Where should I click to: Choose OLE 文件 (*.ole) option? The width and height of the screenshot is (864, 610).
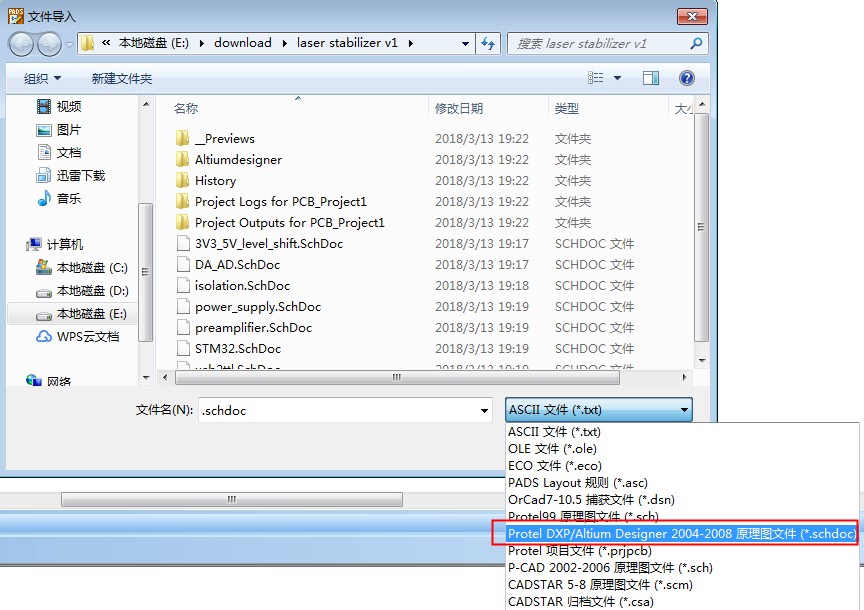[682, 449]
